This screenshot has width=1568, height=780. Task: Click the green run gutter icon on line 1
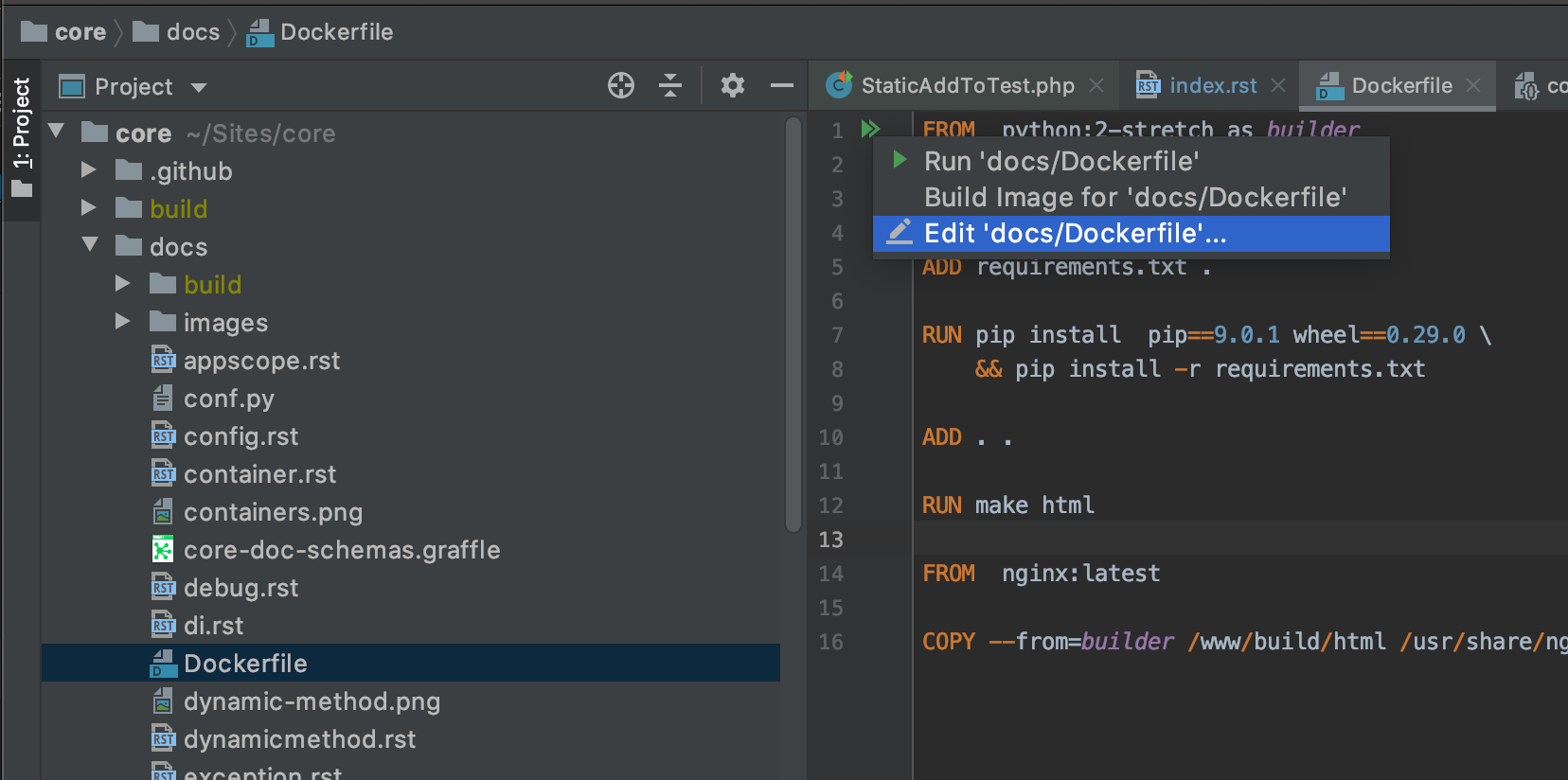coord(870,129)
